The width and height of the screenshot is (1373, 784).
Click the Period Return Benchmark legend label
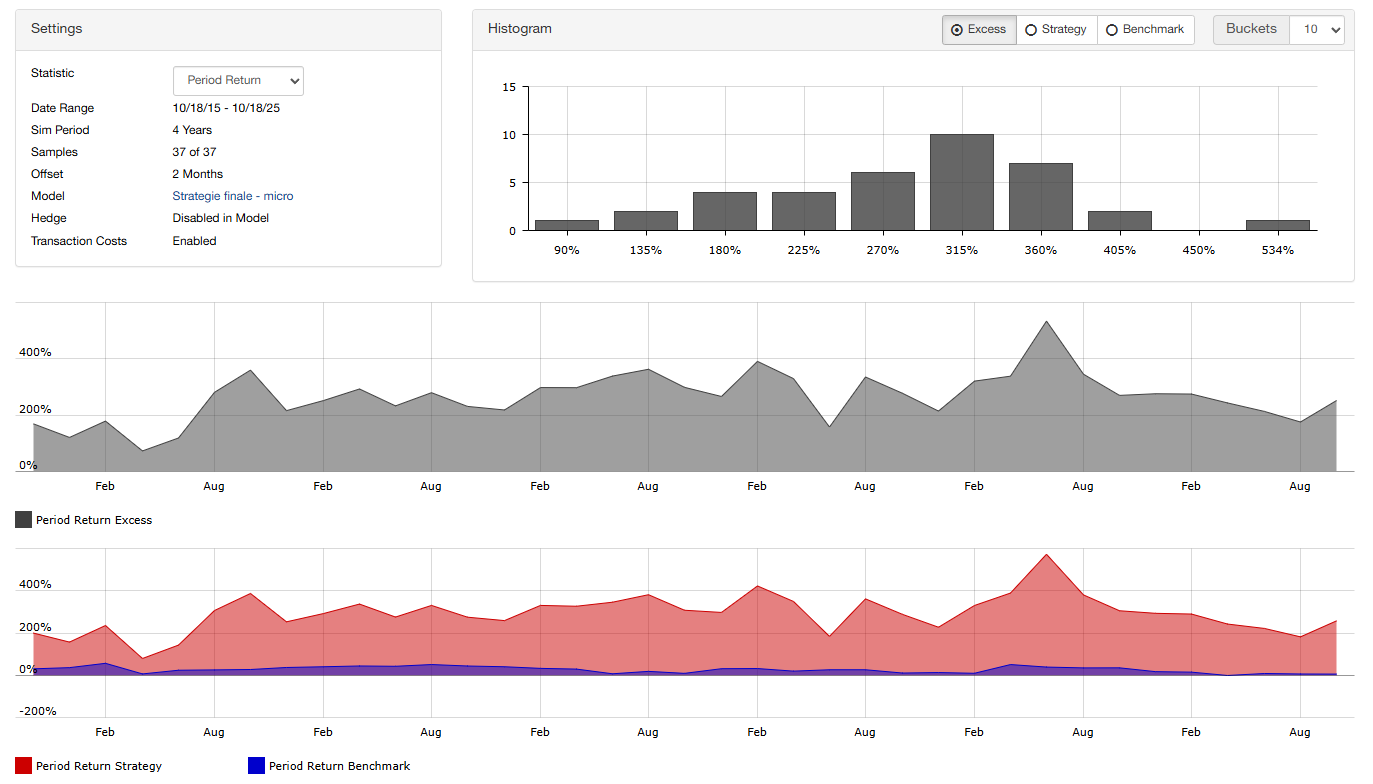339,766
